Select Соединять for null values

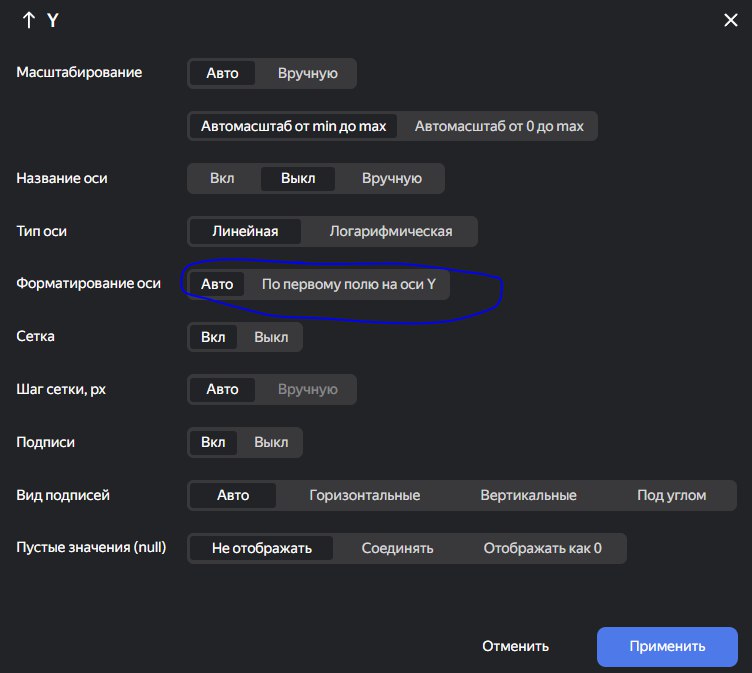(397, 548)
